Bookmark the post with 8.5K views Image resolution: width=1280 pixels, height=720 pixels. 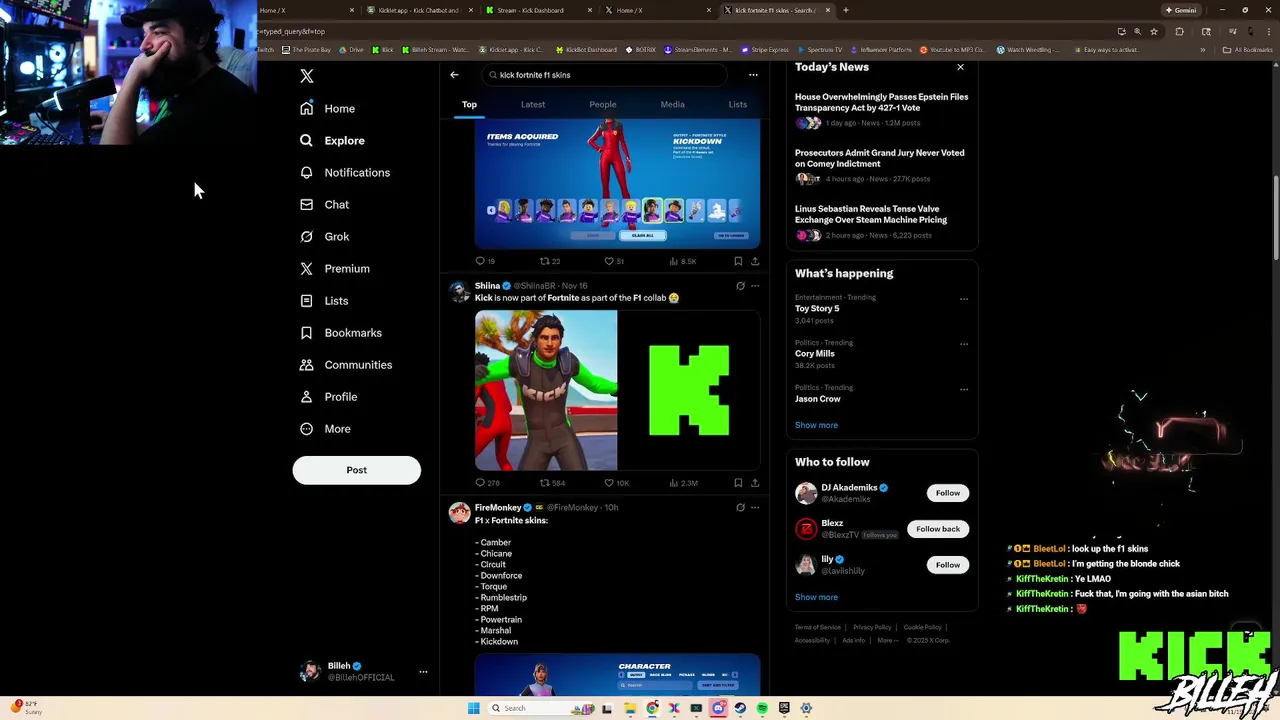pos(738,261)
